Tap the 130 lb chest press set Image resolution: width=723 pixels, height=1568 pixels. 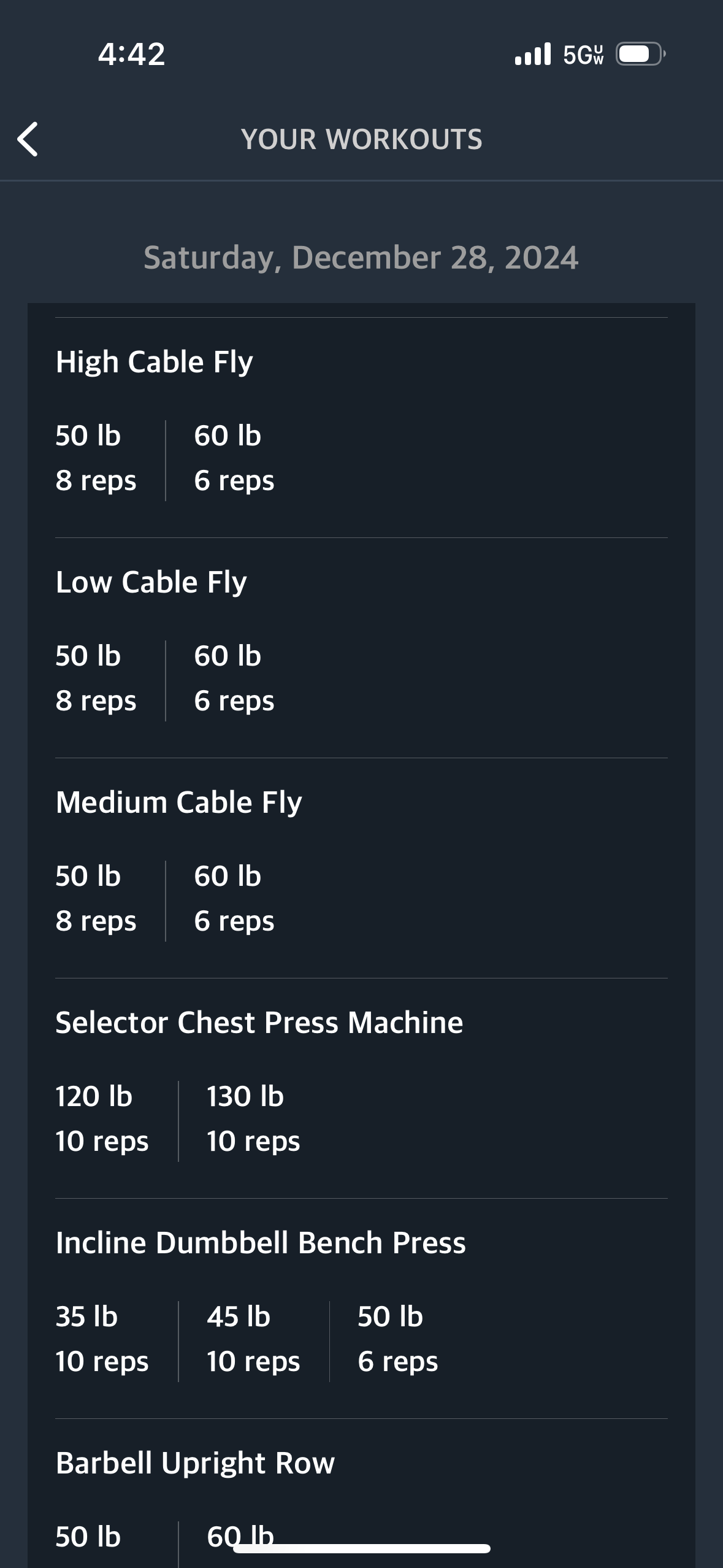tap(253, 1119)
